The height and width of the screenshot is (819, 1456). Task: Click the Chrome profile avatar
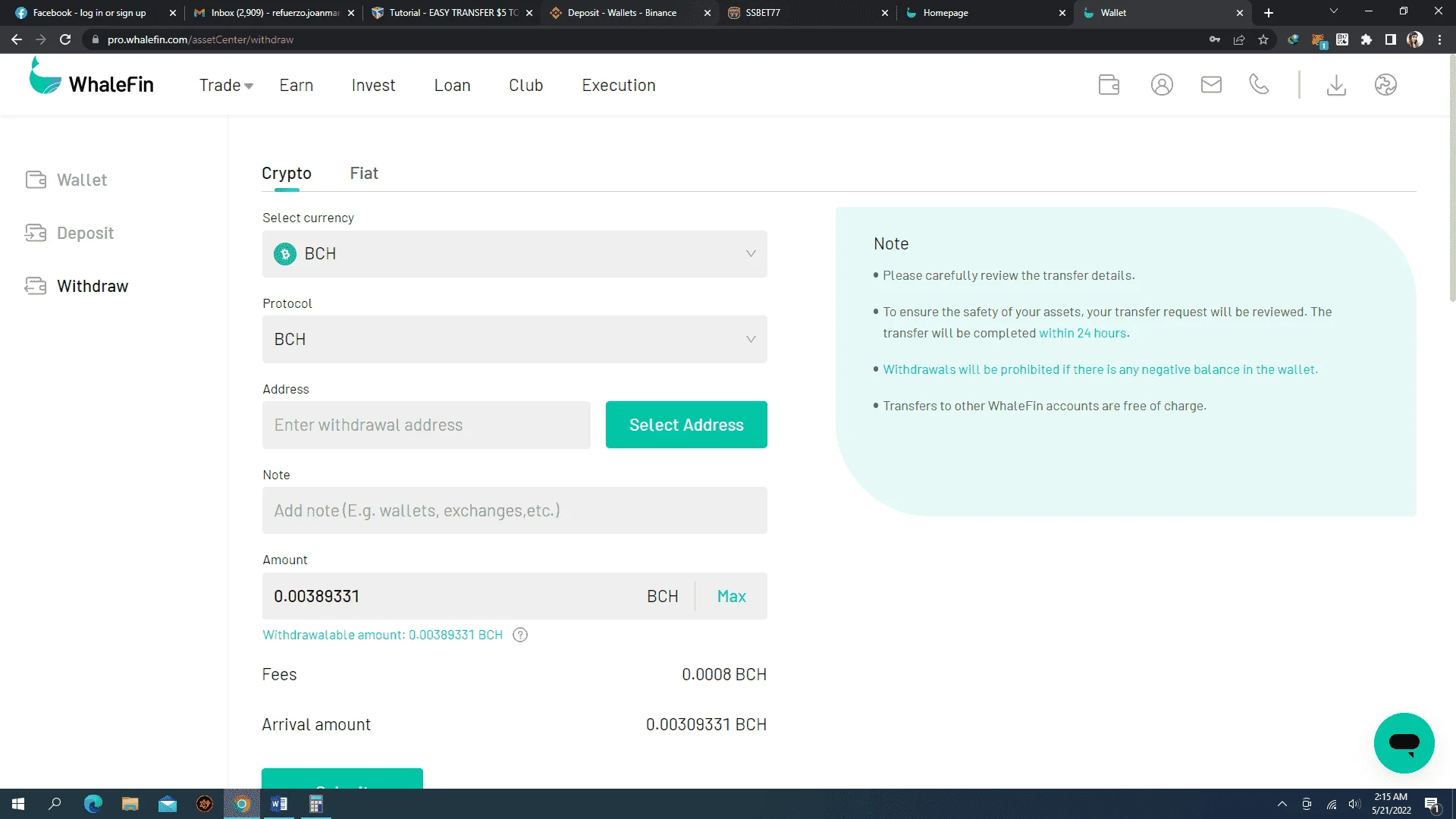pyautogui.click(x=1415, y=39)
